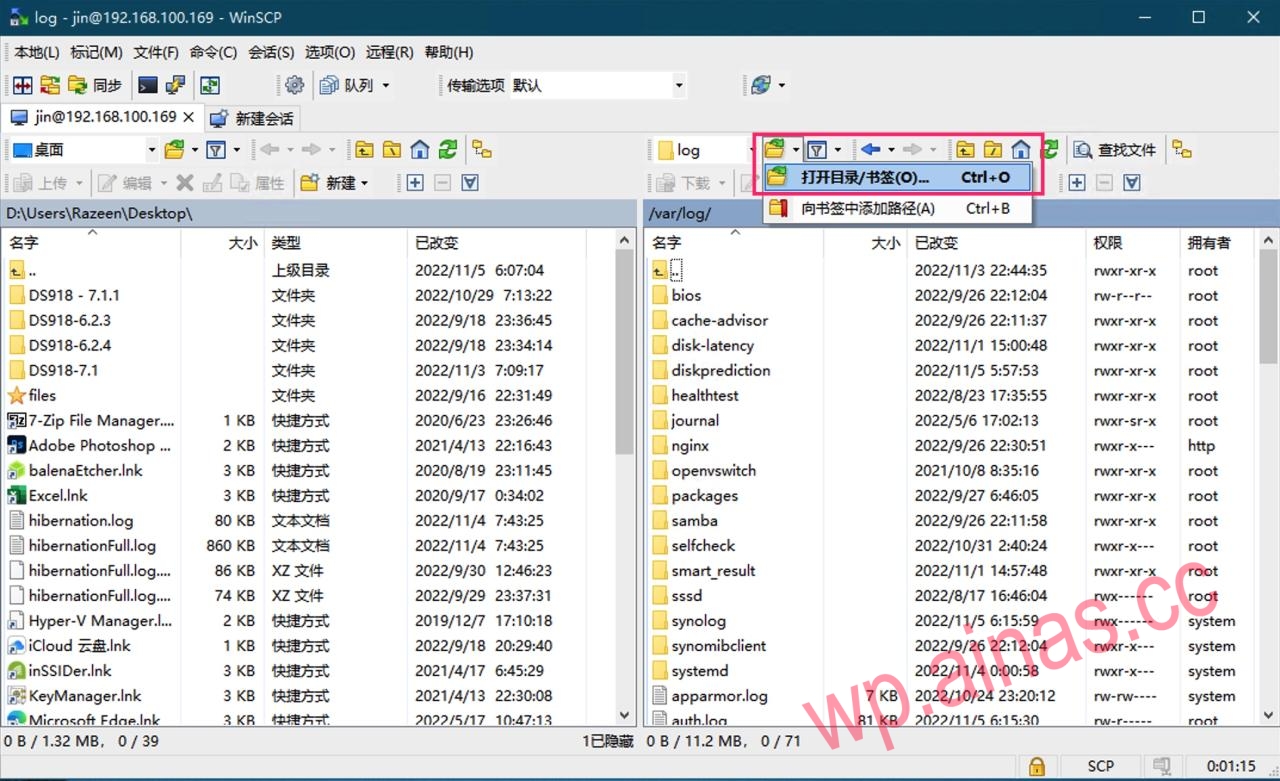Show the remote directory tree icon
The width and height of the screenshot is (1280, 781).
(x=1182, y=150)
